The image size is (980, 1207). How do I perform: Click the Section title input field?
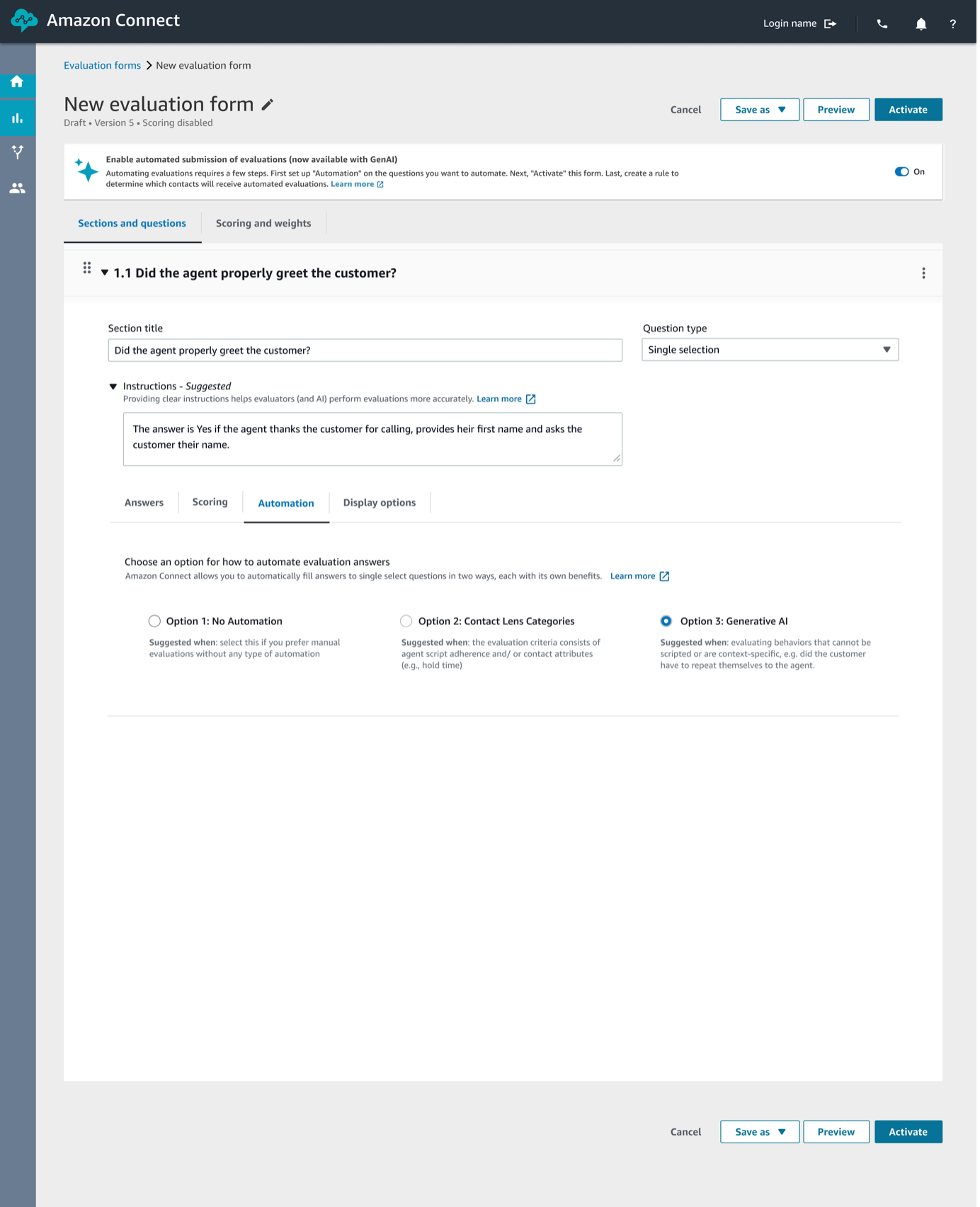point(367,351)
